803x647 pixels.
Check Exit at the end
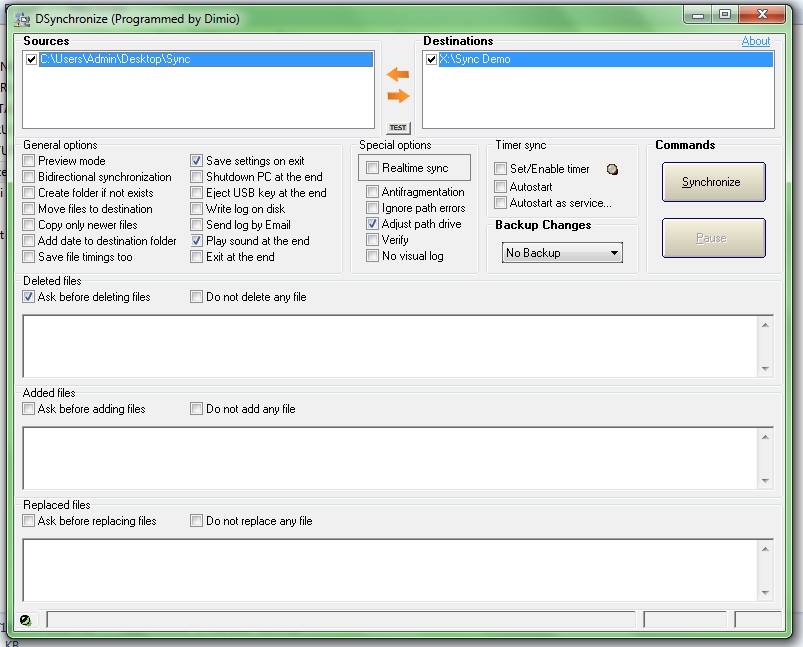click(x=196, y=257)
